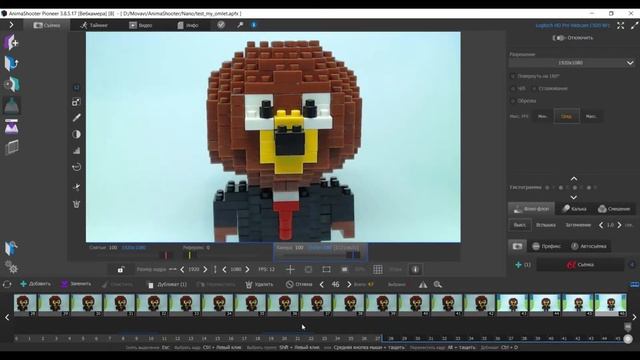Switch to the Видео tab

(140, 25)
